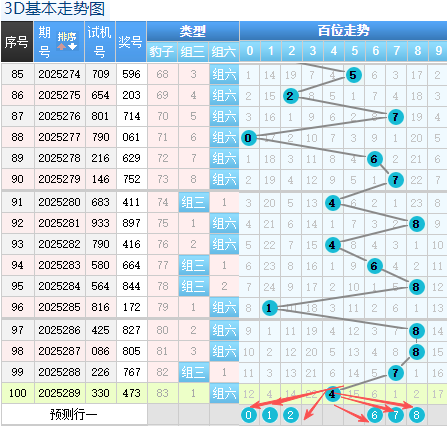Select the 预测行一 row label

point(74,415)
